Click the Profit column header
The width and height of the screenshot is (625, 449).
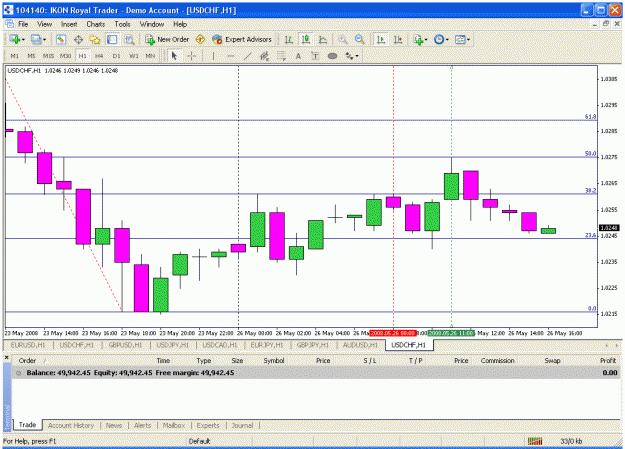(x=608, y=360)
